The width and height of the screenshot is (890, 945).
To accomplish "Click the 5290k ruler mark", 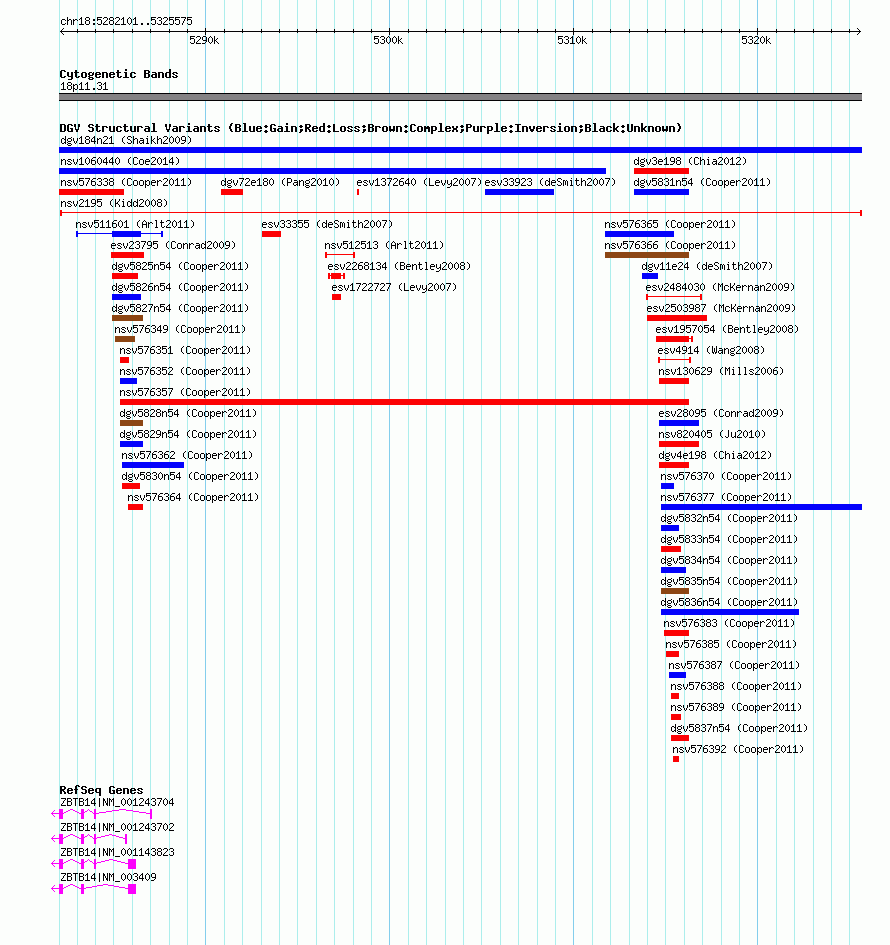I will point(204,40).
